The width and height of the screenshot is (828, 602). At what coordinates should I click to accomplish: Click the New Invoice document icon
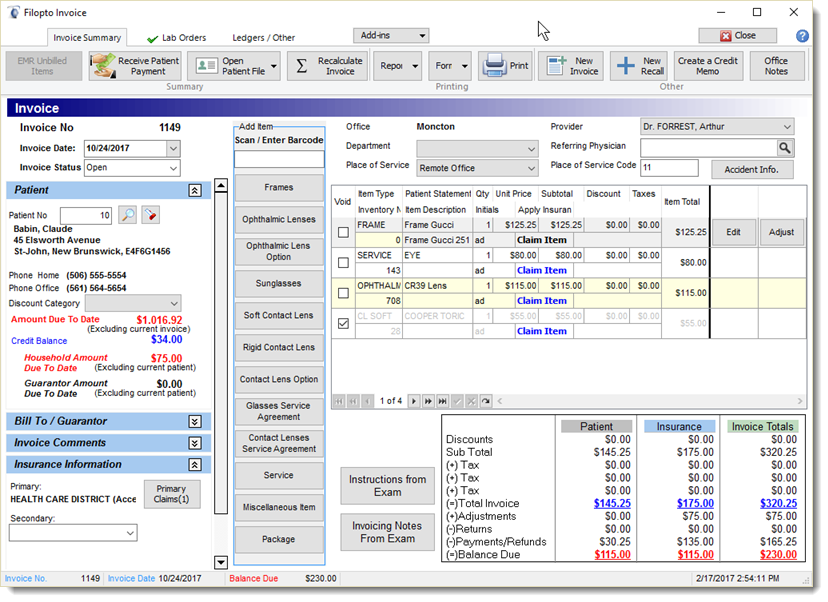click(556, 66)
